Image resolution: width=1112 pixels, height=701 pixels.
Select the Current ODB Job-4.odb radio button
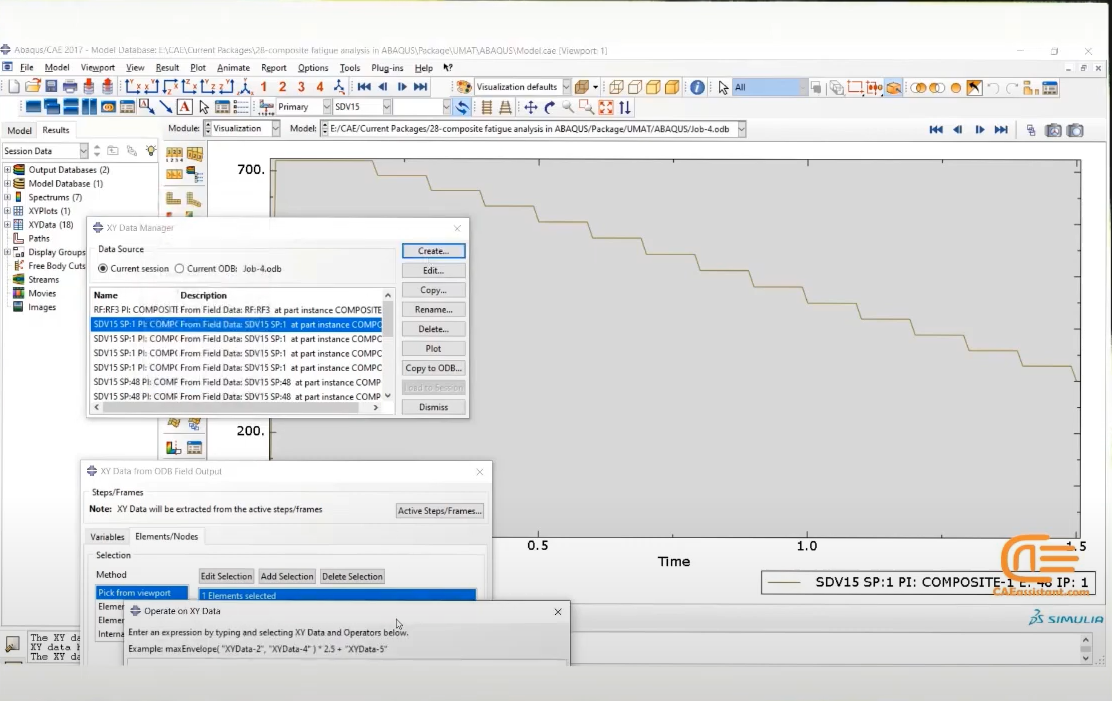coord(179,269)
